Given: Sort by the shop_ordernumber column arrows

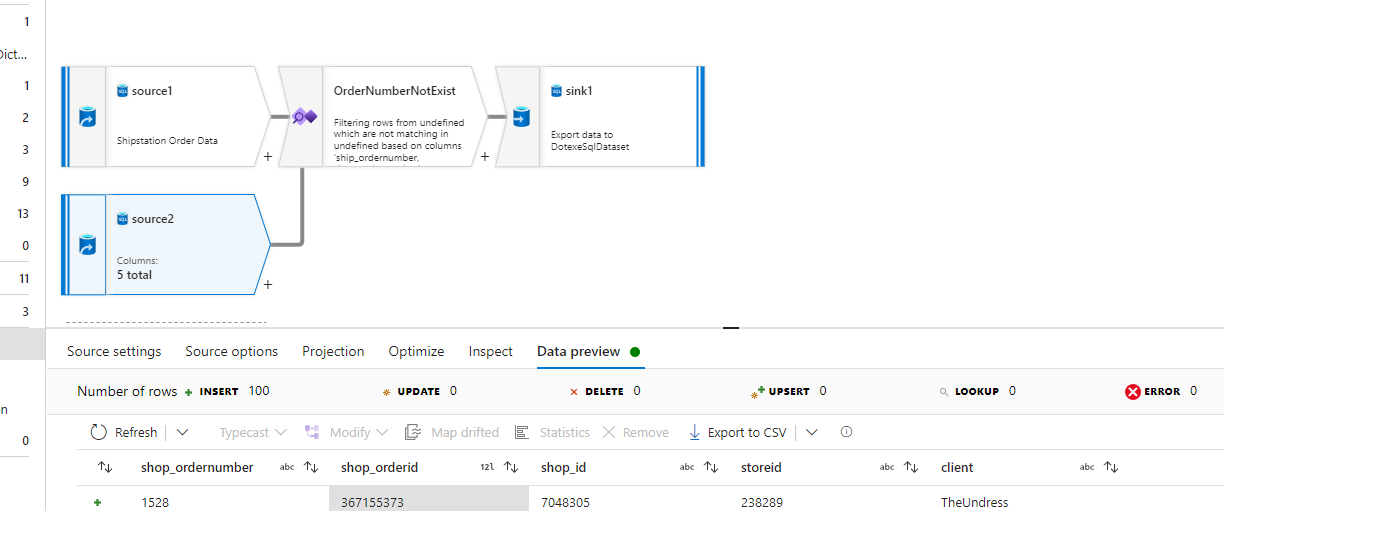Looking at the screenshot, I should pos(311,467).
